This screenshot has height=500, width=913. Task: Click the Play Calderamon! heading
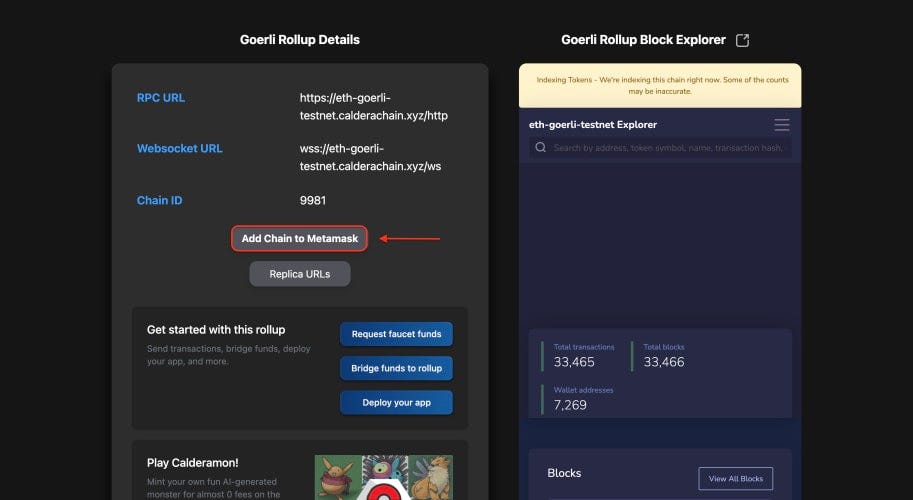tap(193, 463)
